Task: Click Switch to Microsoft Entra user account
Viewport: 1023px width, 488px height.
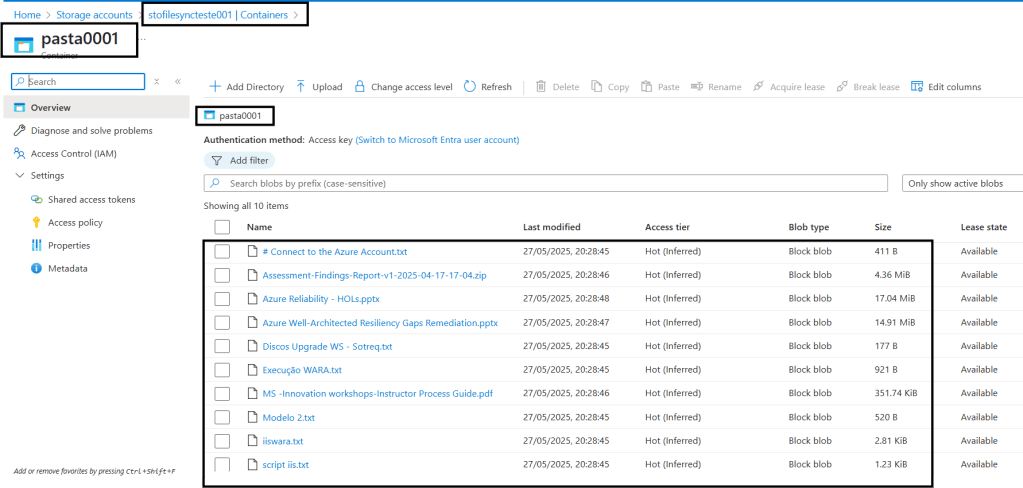Action: 437,140
